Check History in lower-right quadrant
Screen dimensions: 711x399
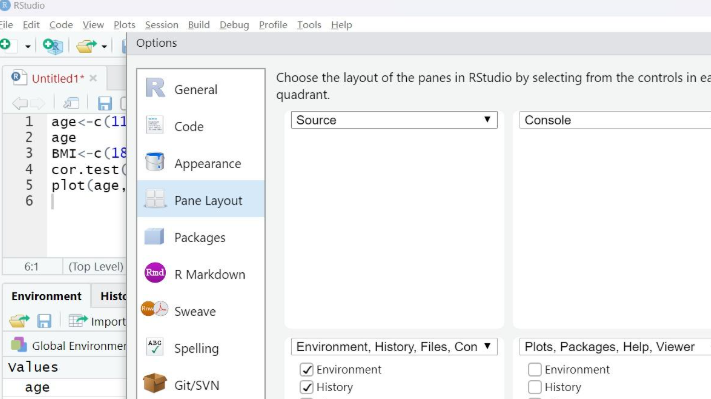tap(535, 387)
